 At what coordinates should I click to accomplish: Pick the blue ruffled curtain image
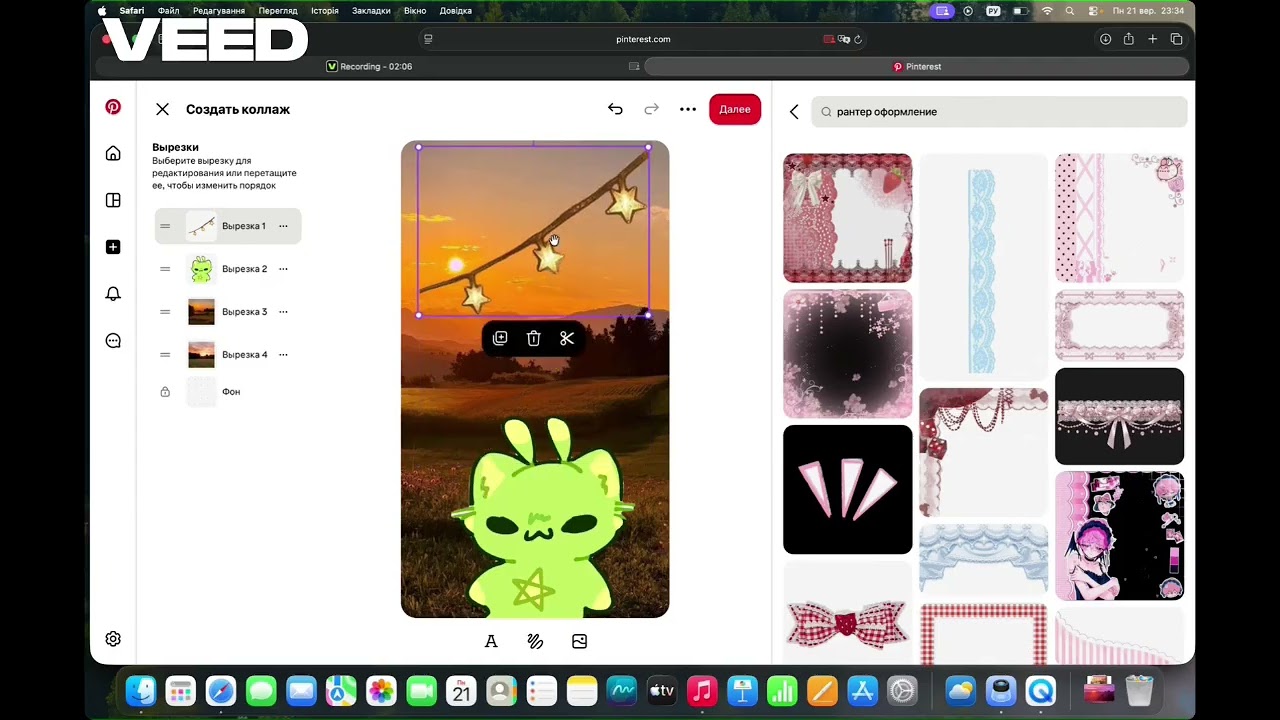click(984, 560)
